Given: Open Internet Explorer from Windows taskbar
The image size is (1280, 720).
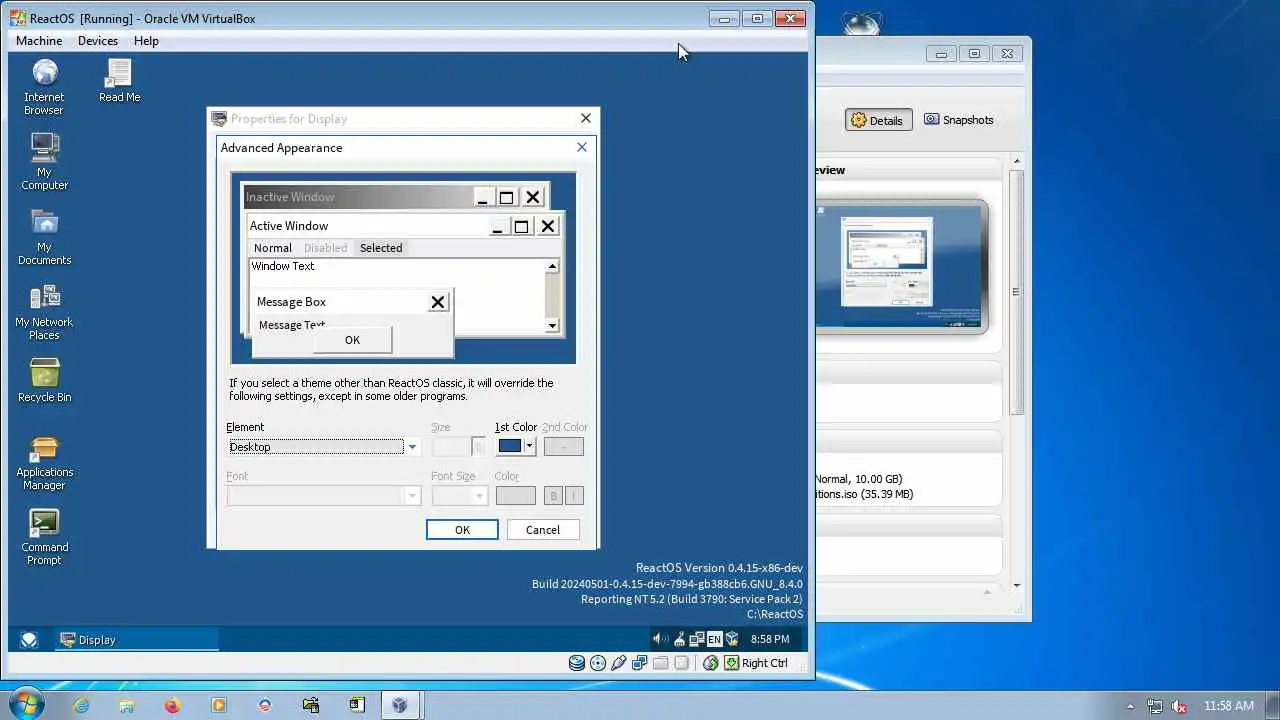Looking at the screenshot, I should [81, 705].
